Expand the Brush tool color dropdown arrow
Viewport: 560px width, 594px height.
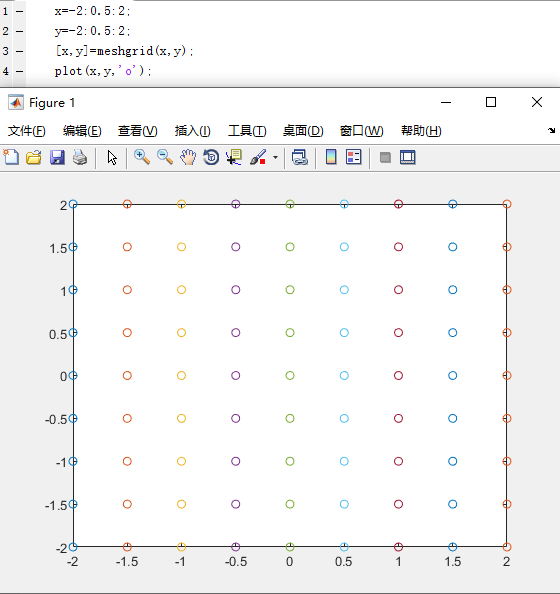(275, 157)
